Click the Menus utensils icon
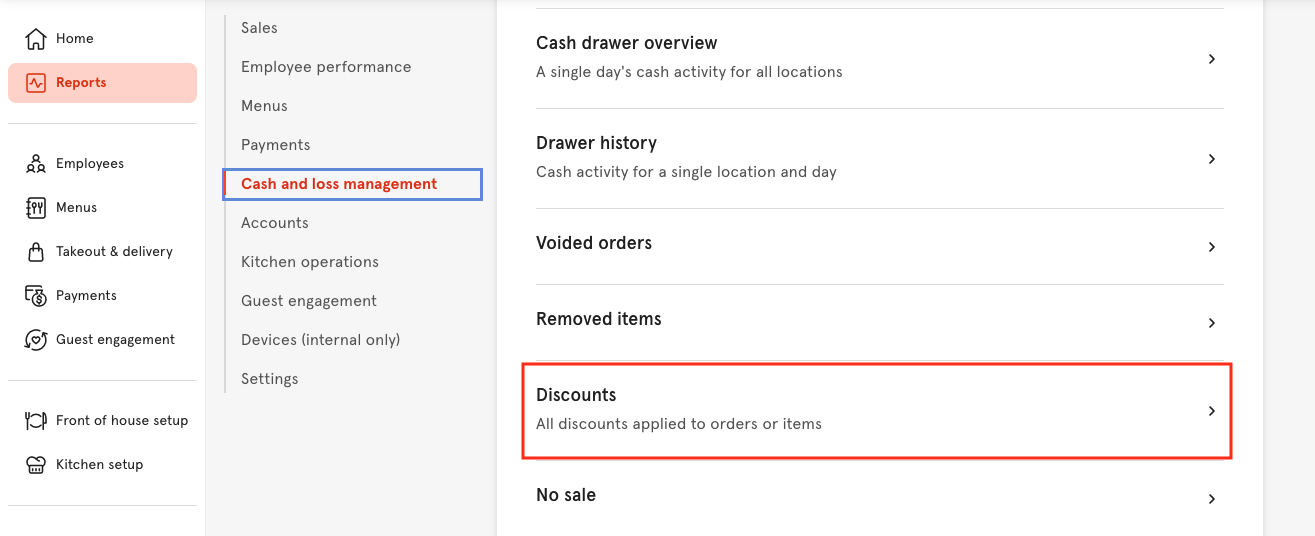The width and height of the screenshot is (1315, 536). pos(36,208)
